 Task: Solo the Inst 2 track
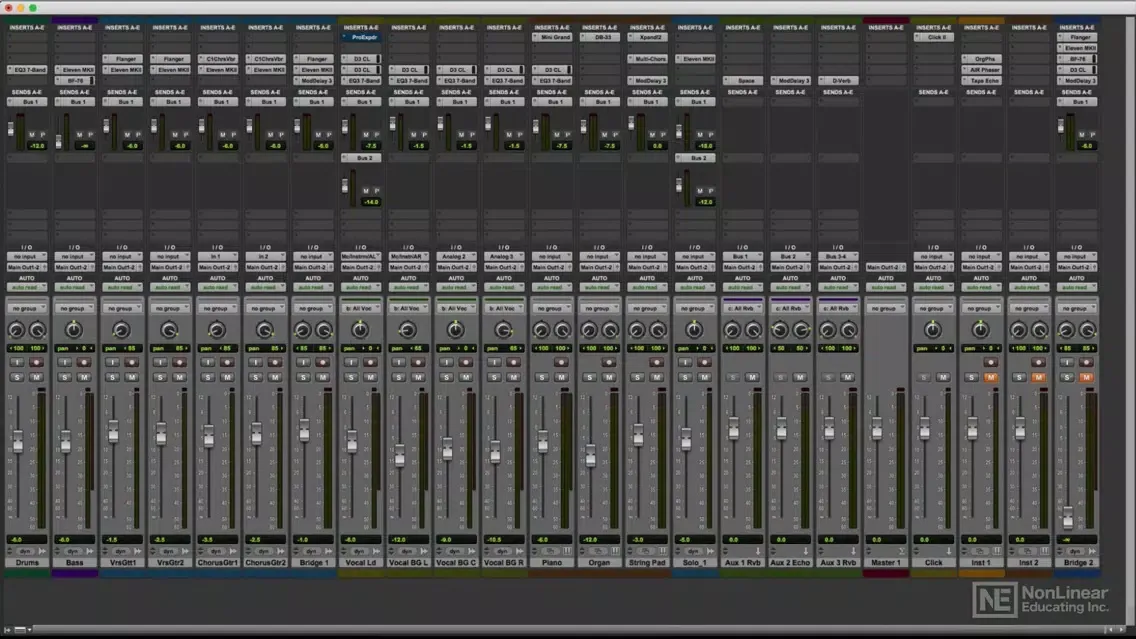[x=1019, y=377]
